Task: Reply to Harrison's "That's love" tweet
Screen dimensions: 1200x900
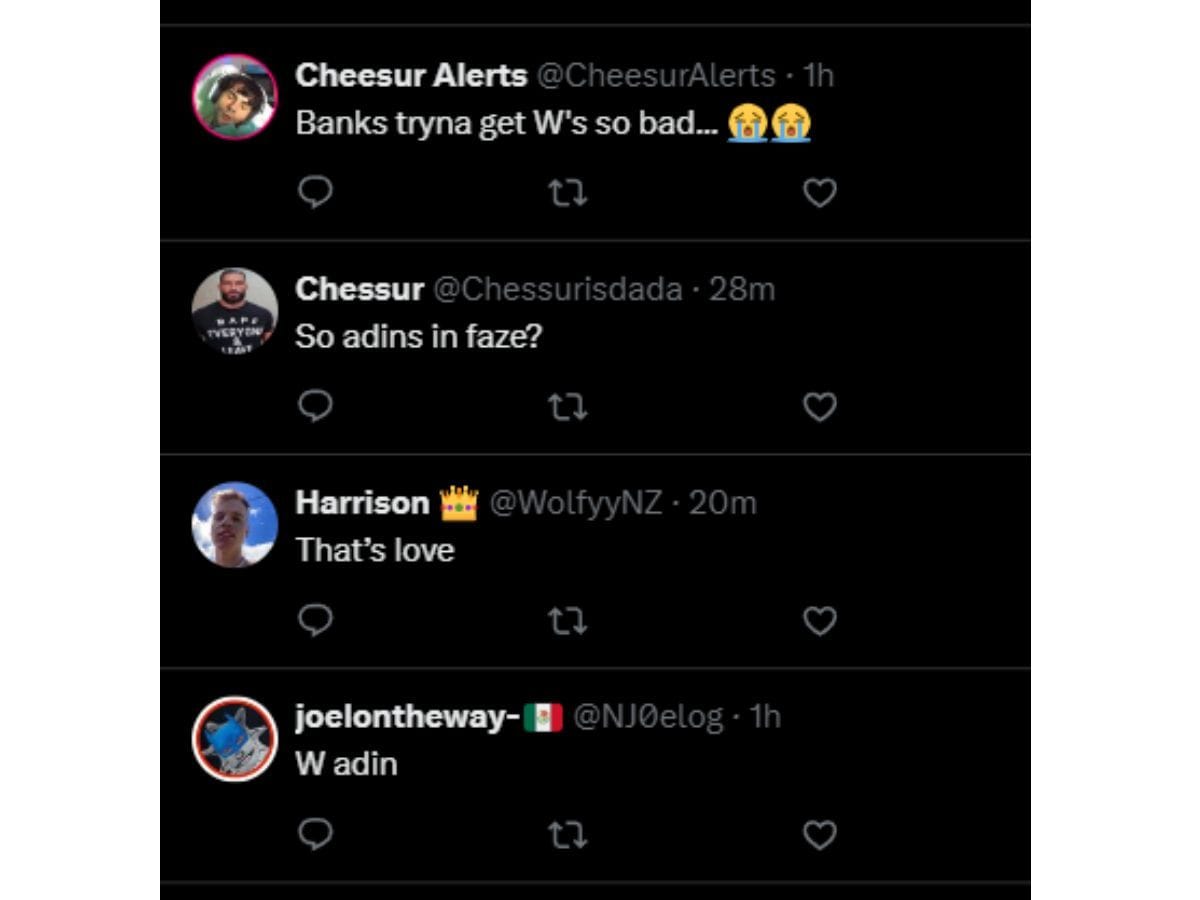Action: 315,621
